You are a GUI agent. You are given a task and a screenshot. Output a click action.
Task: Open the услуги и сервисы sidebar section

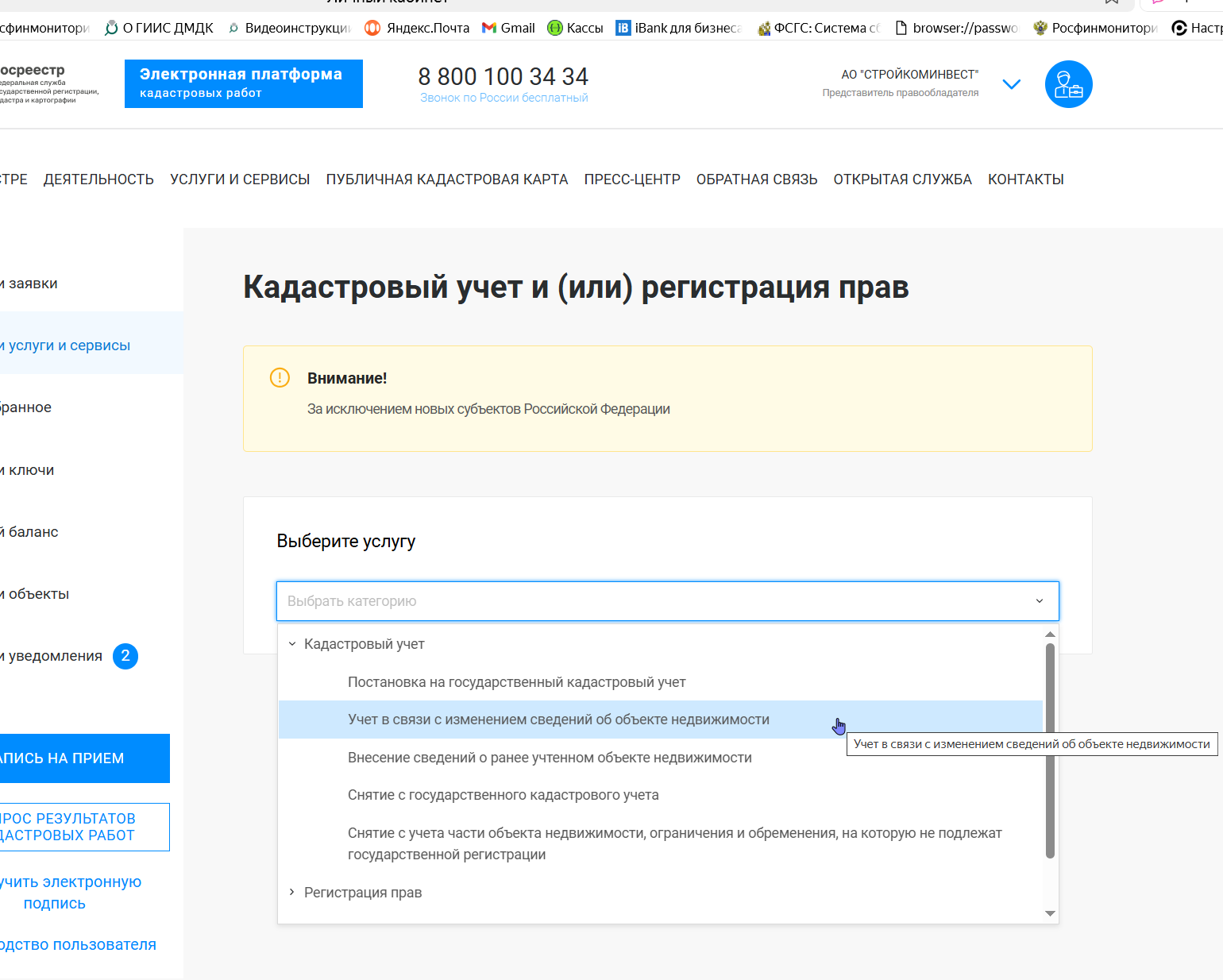pos(91,345)
